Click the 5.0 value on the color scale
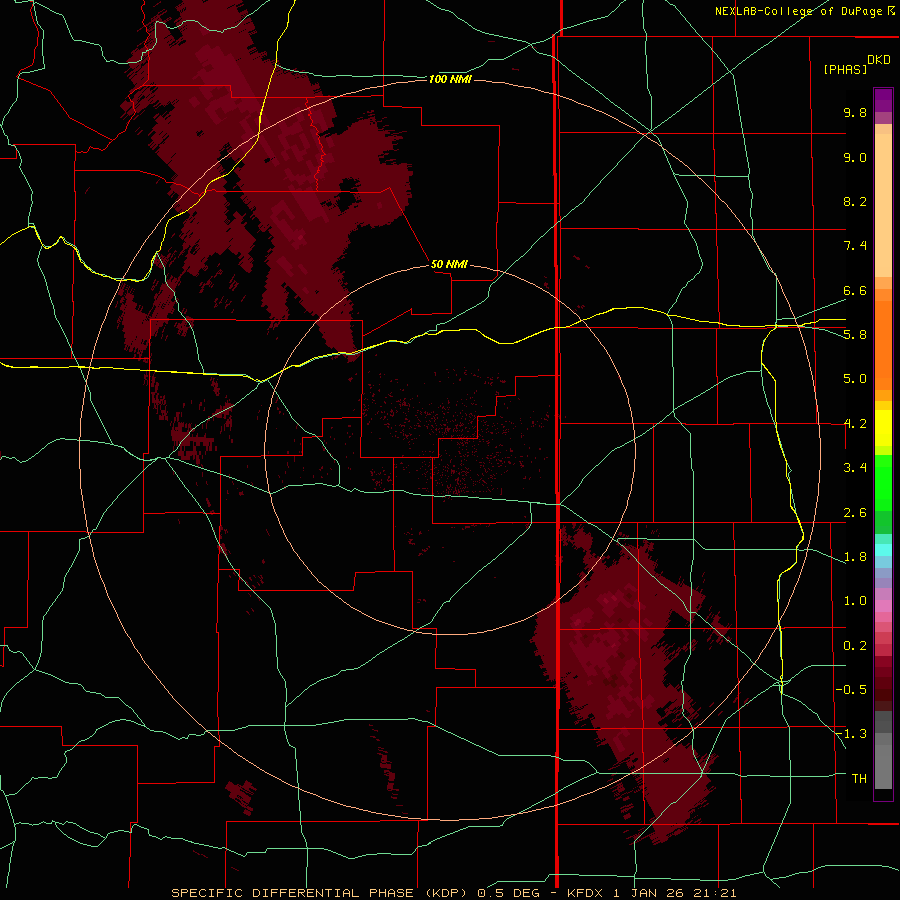Image resolution: width=900 pixels, height=900 pixels. coord(855,379)
